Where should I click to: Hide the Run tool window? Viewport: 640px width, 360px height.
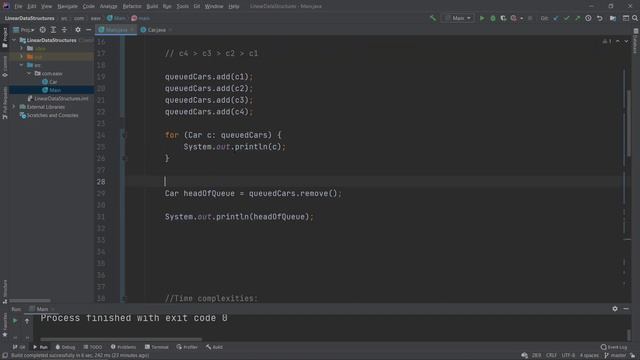pos(626,309)
